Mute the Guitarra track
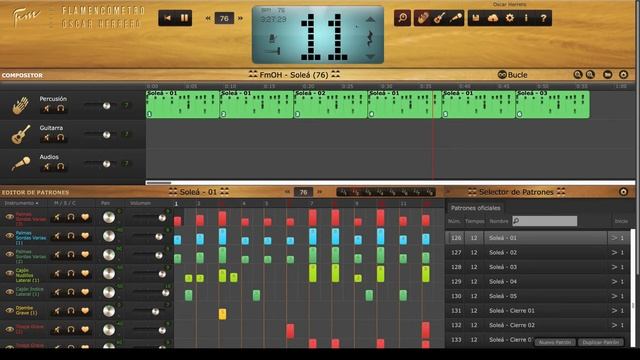 click(x=47, y=138)
